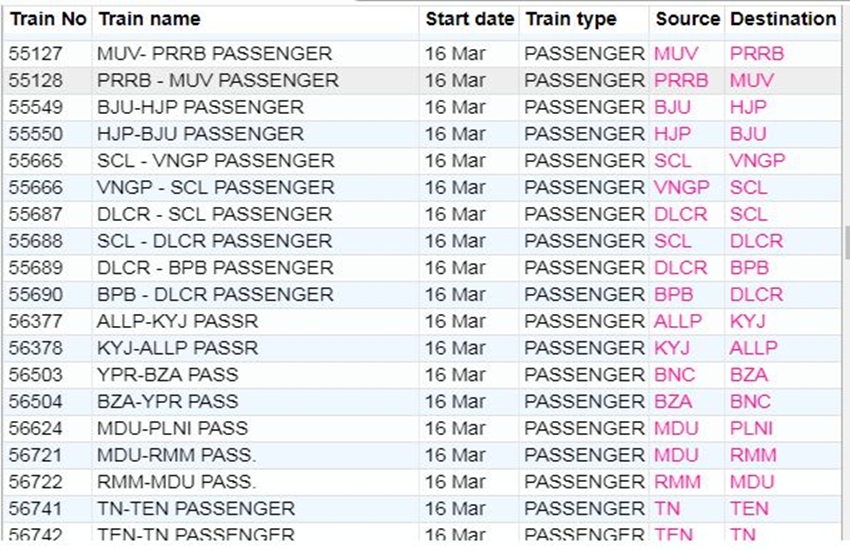Open the BJU source link for train 55549
The height and width of the screenshot is (550, 850).
tap(672, 107)
